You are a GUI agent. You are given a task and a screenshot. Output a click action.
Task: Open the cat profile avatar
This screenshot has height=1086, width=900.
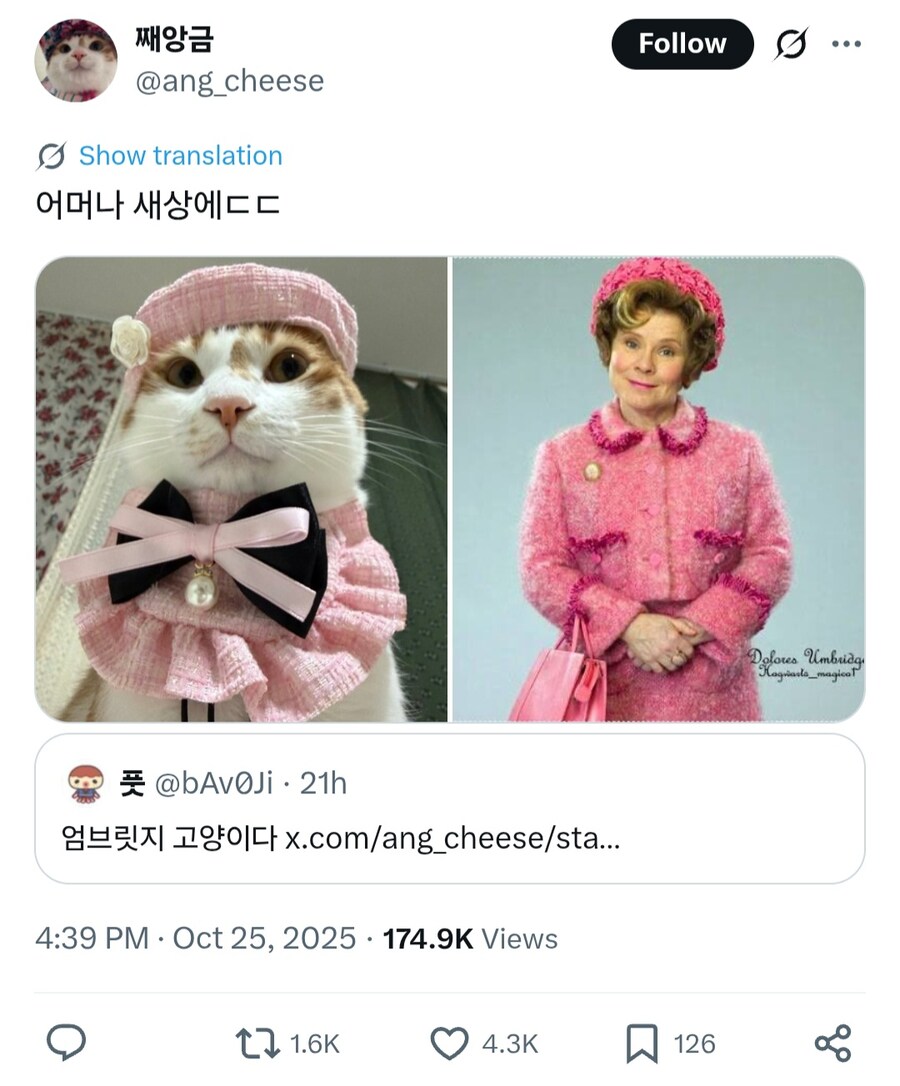(x=76, y=60)
